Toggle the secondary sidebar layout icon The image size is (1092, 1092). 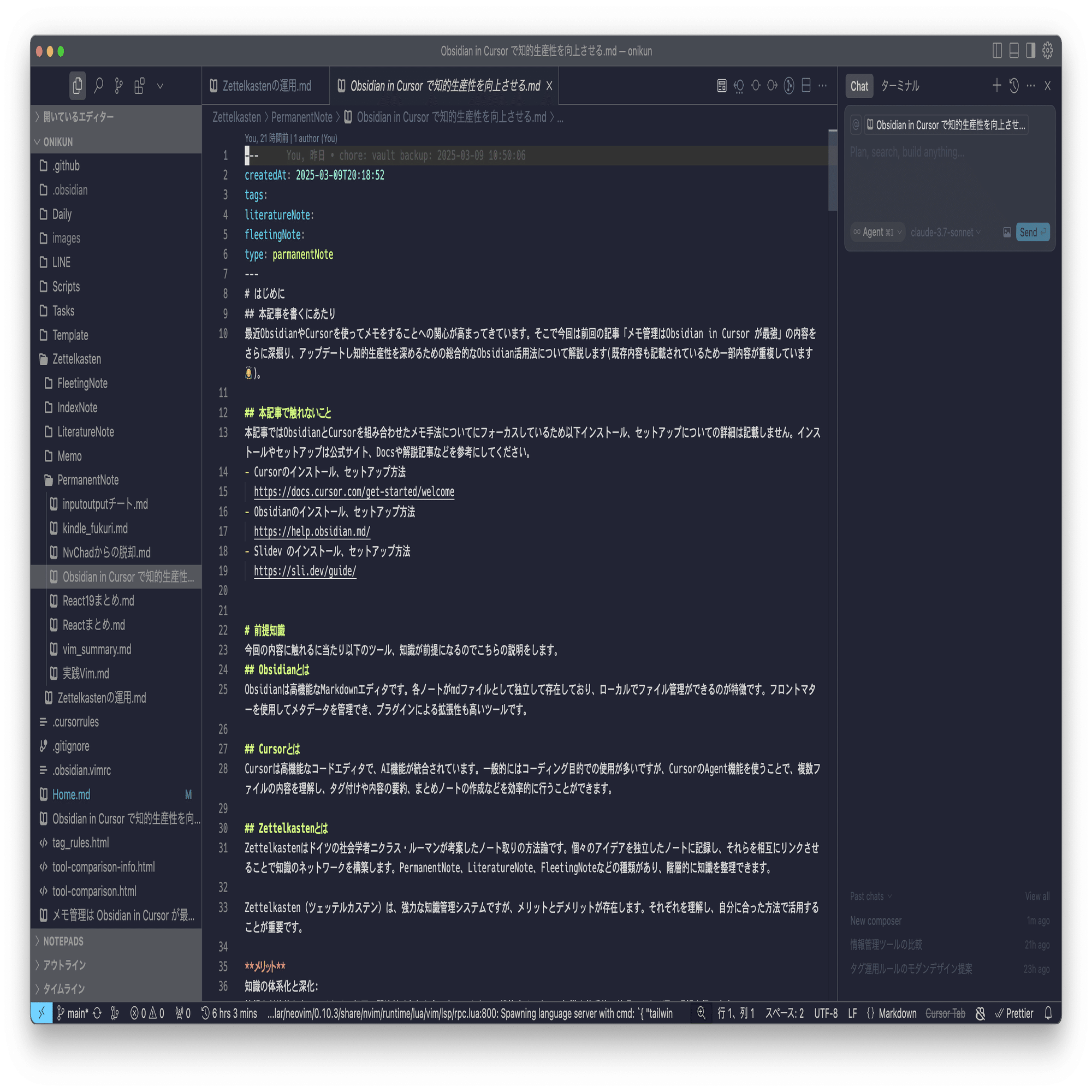[x=1031, y=51]
